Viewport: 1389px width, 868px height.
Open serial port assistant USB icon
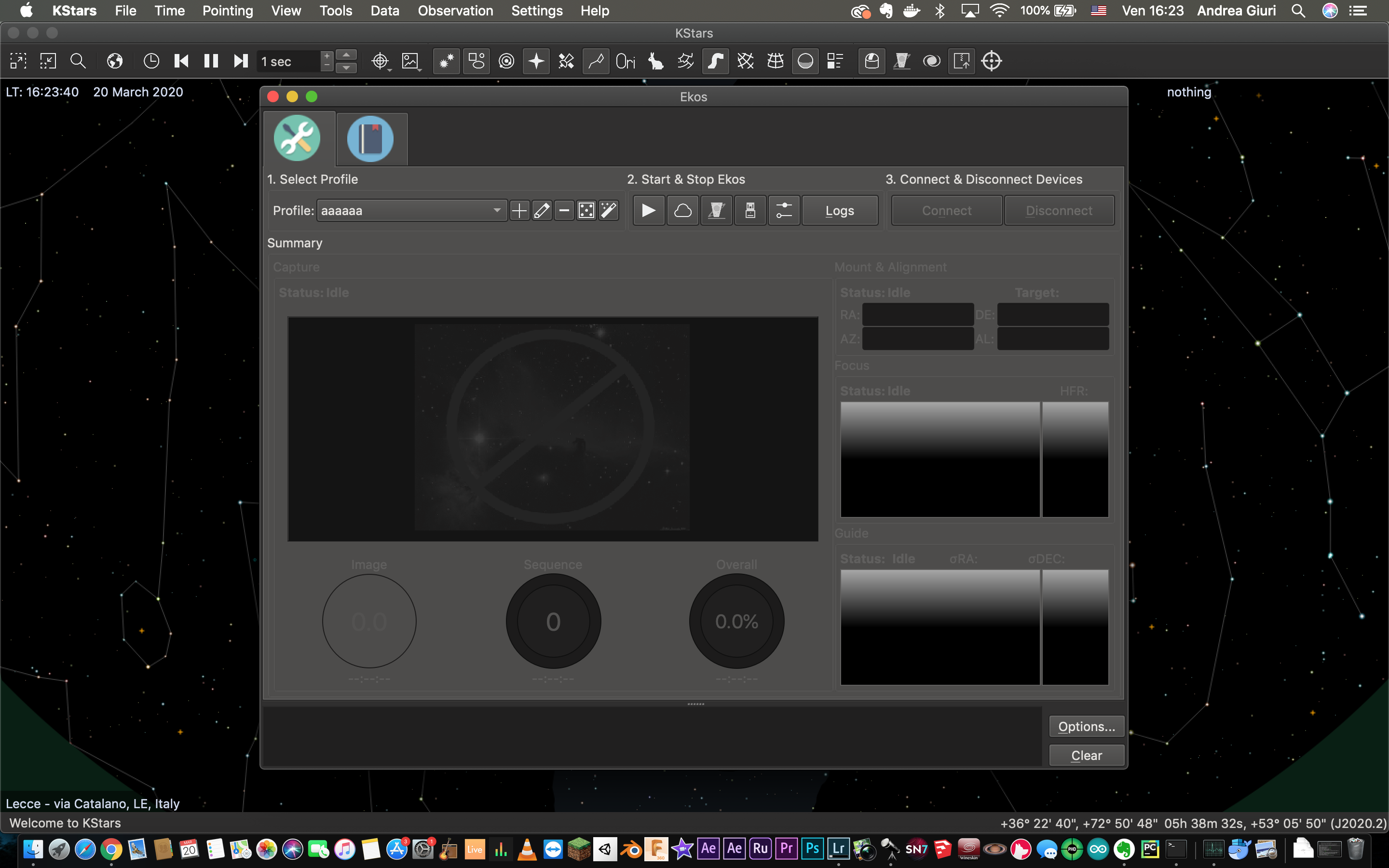tap(750, 211)
